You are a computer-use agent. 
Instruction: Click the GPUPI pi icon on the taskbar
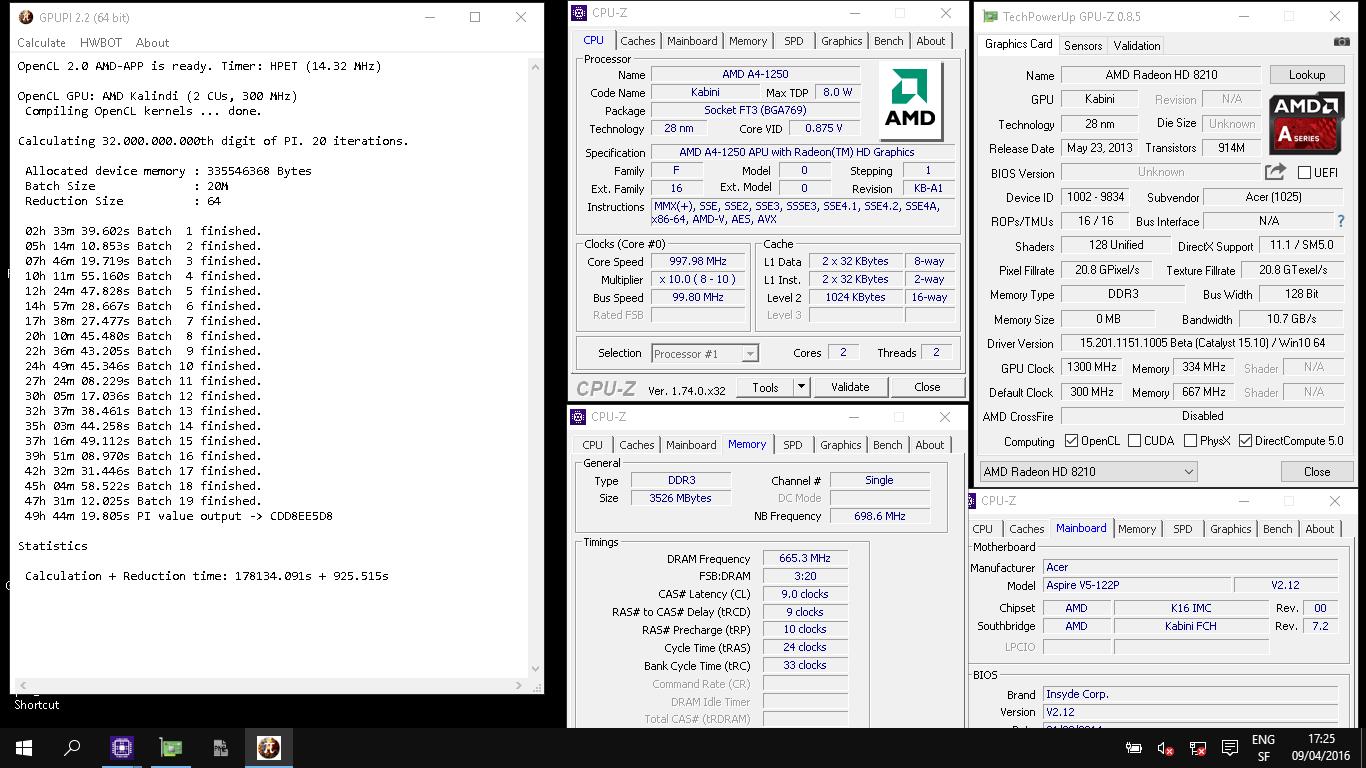click(269, 748)
